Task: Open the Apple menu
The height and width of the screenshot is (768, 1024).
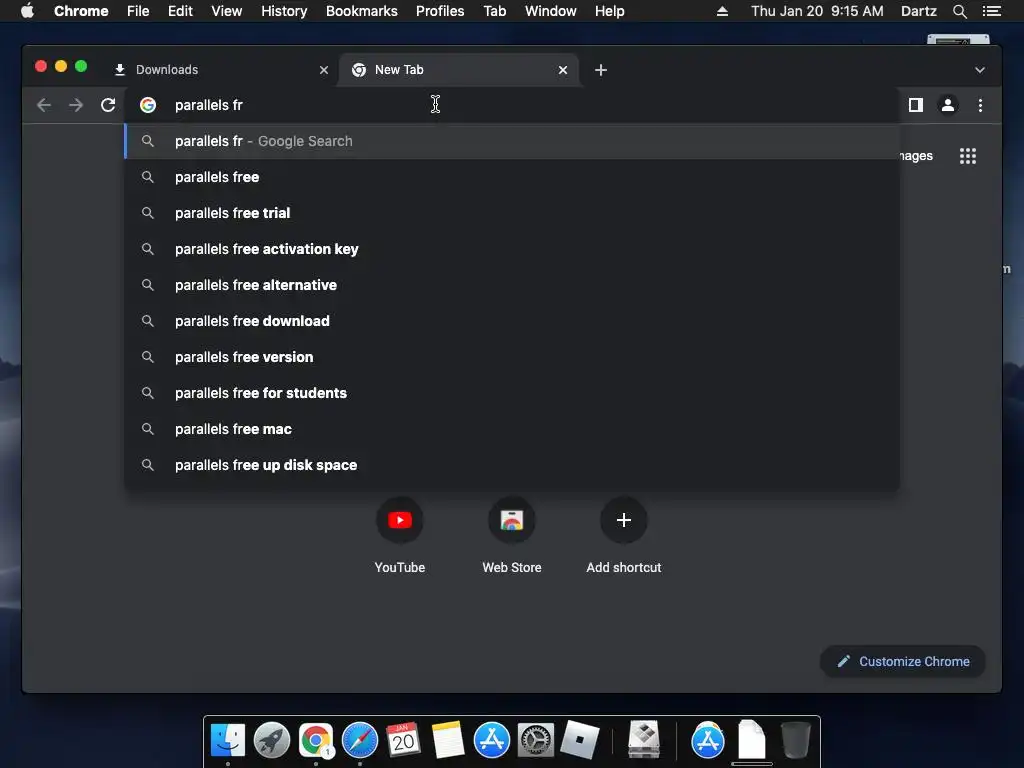Action: coord(27,11)
